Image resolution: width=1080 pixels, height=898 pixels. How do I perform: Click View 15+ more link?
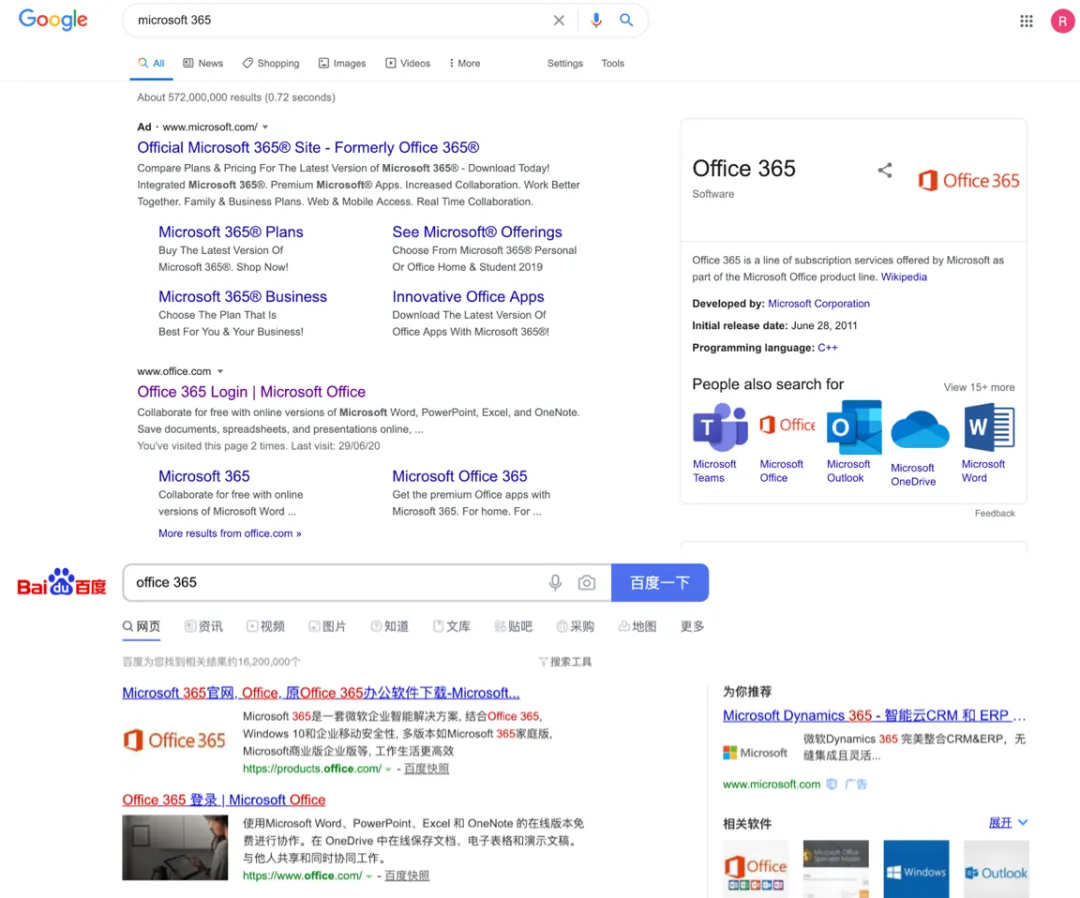[x=979, y=387]
